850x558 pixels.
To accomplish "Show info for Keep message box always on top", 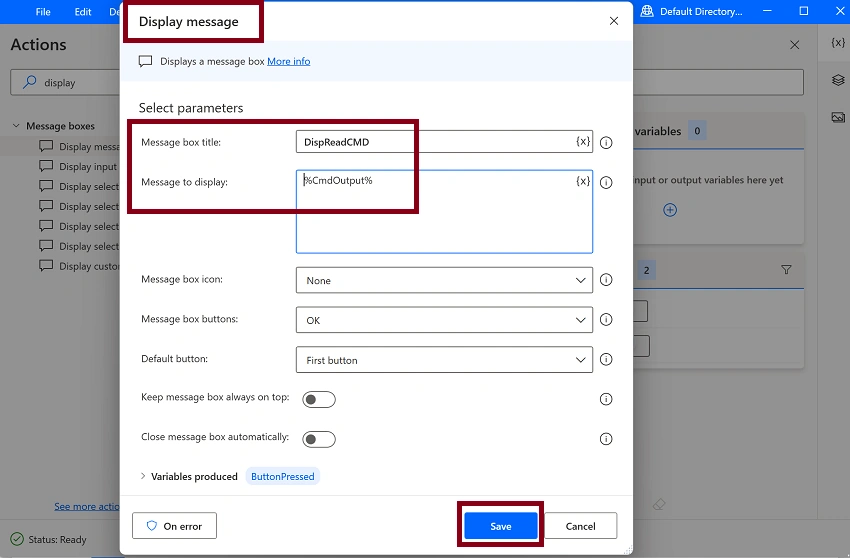I will coord(606,399).
